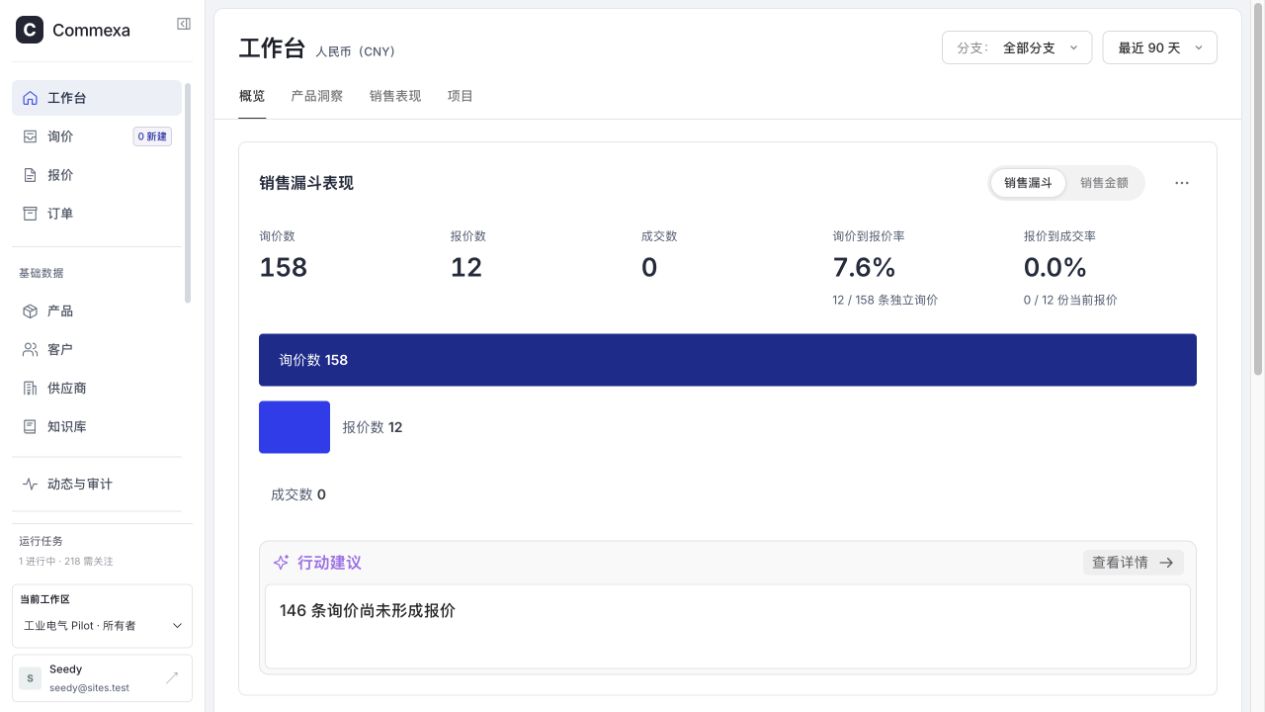Switch the chart to 销售金额 view
The height and width of the screenshot is (712, 1265).
(x=1104, y=183)
